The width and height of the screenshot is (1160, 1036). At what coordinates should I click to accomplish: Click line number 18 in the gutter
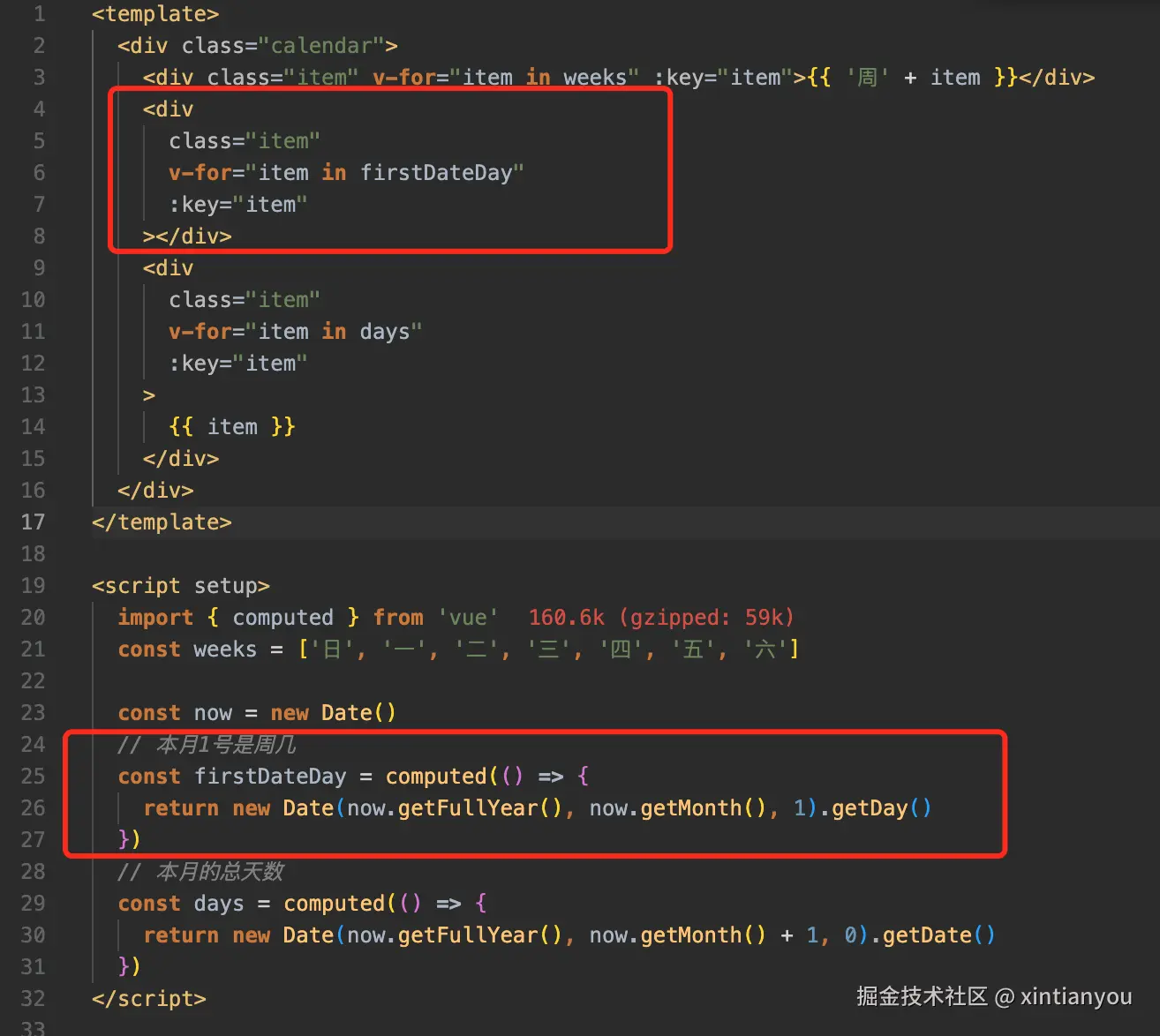pos(33,554)
